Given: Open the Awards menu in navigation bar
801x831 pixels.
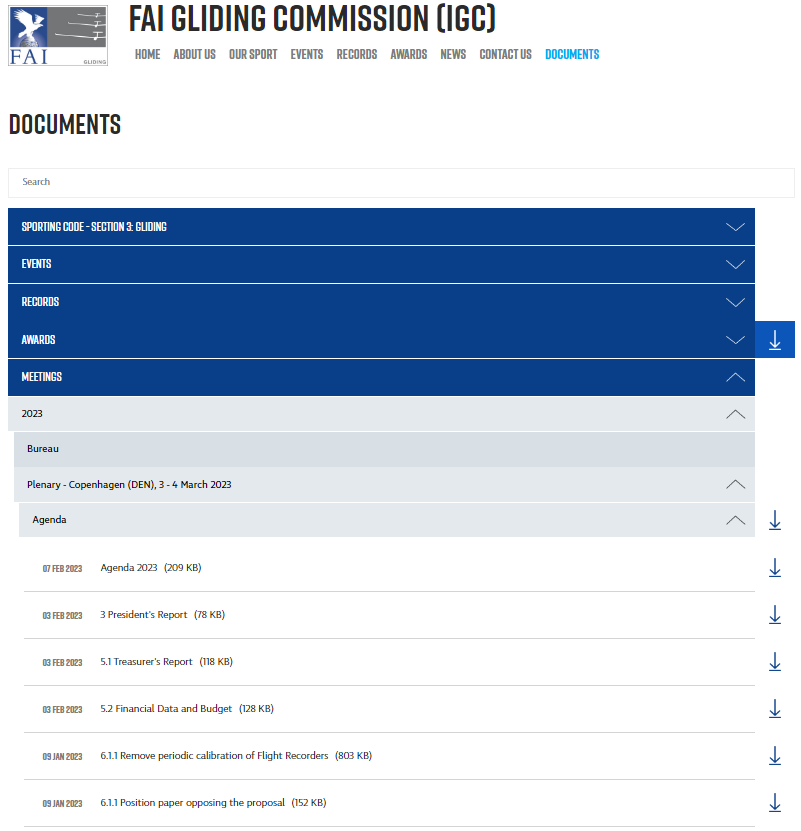Looking at the screenshot, I should pyautogui.click(x=409, y=54).
